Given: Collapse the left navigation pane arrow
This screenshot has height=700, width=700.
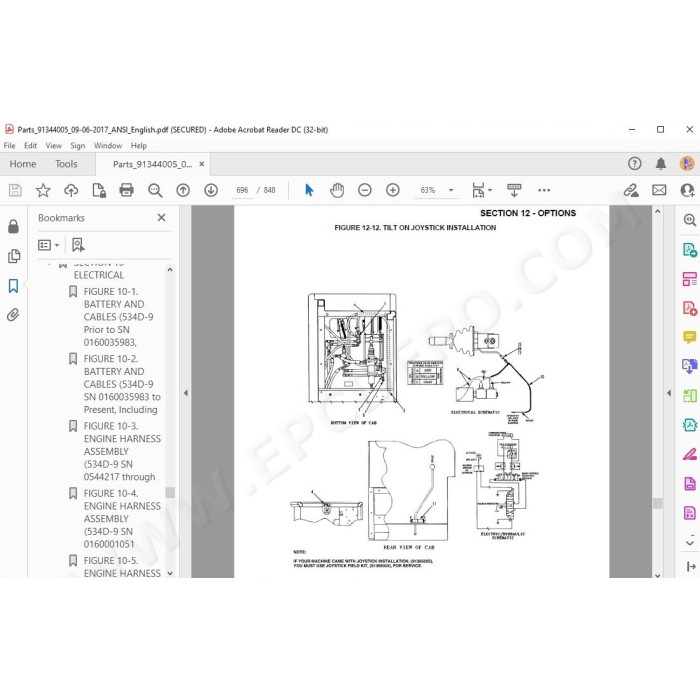Looking at the screenshot, I should coord(186,393).
